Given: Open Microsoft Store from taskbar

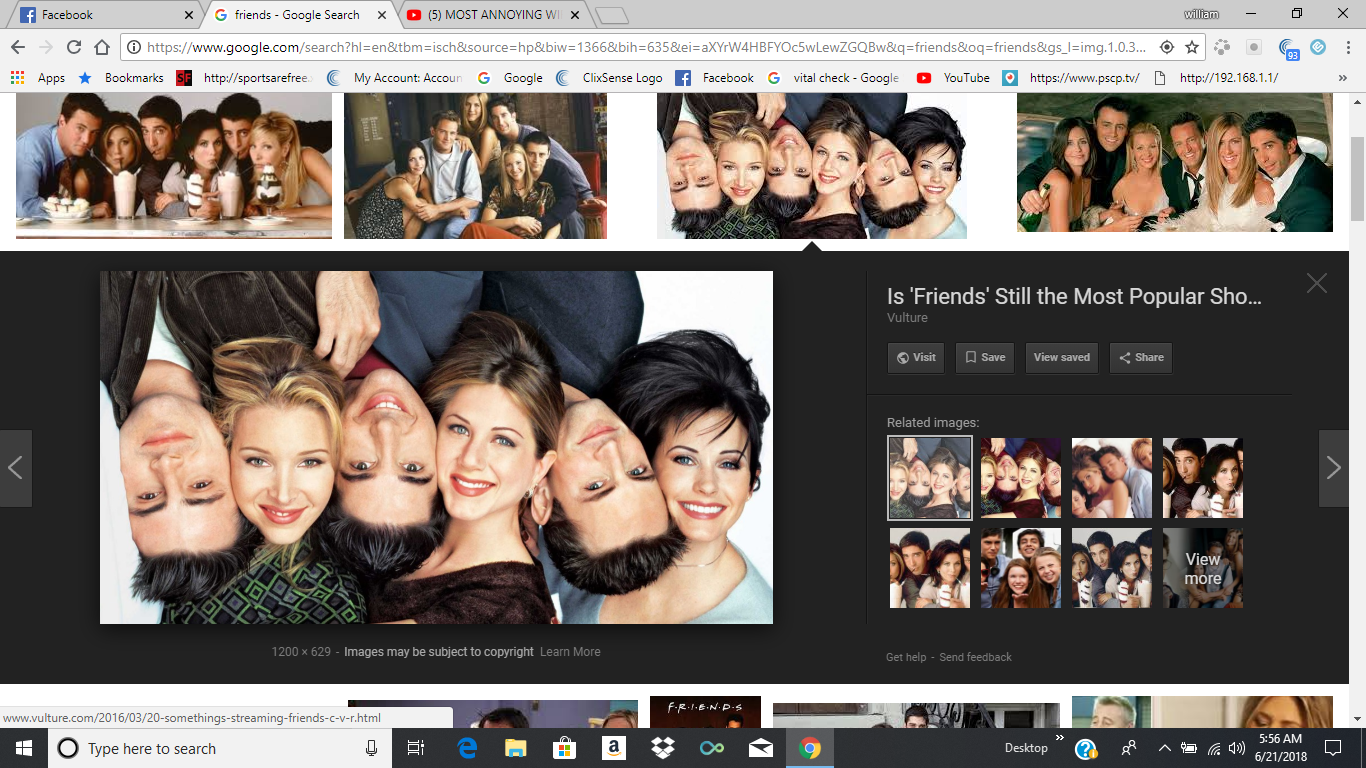Looking at the screenshot, I should pos(564,748).
